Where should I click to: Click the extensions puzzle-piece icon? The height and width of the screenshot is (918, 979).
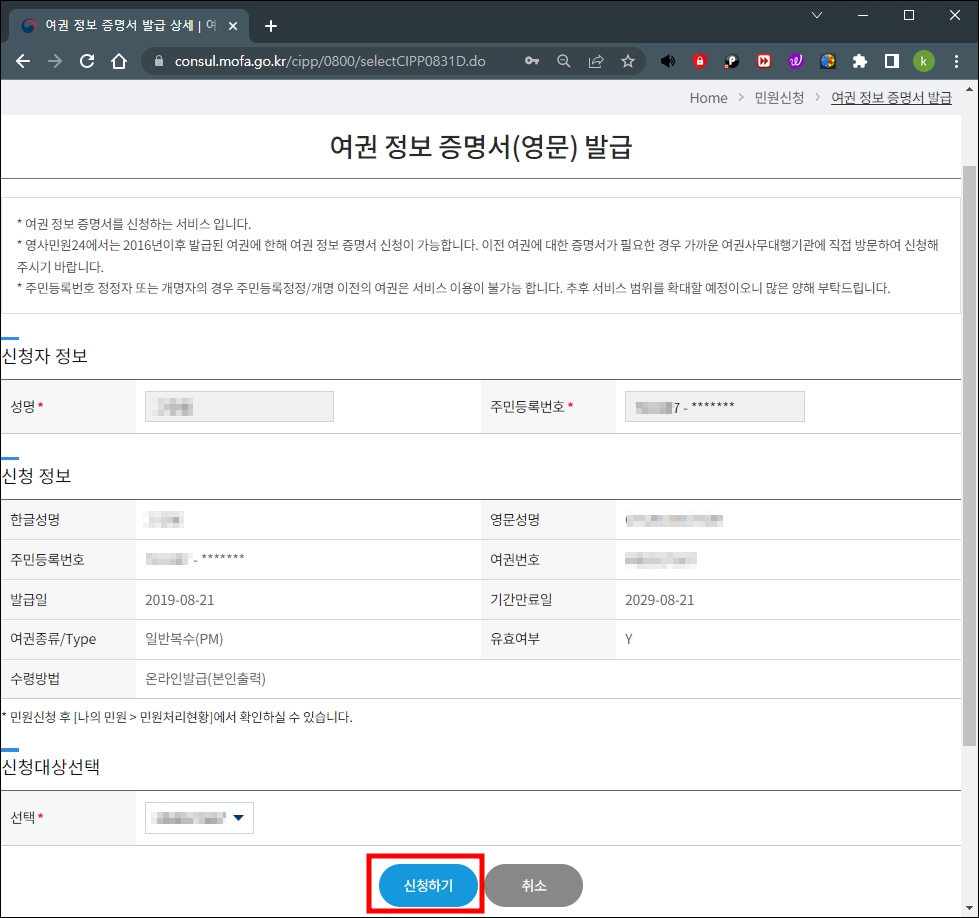[859, 60]
